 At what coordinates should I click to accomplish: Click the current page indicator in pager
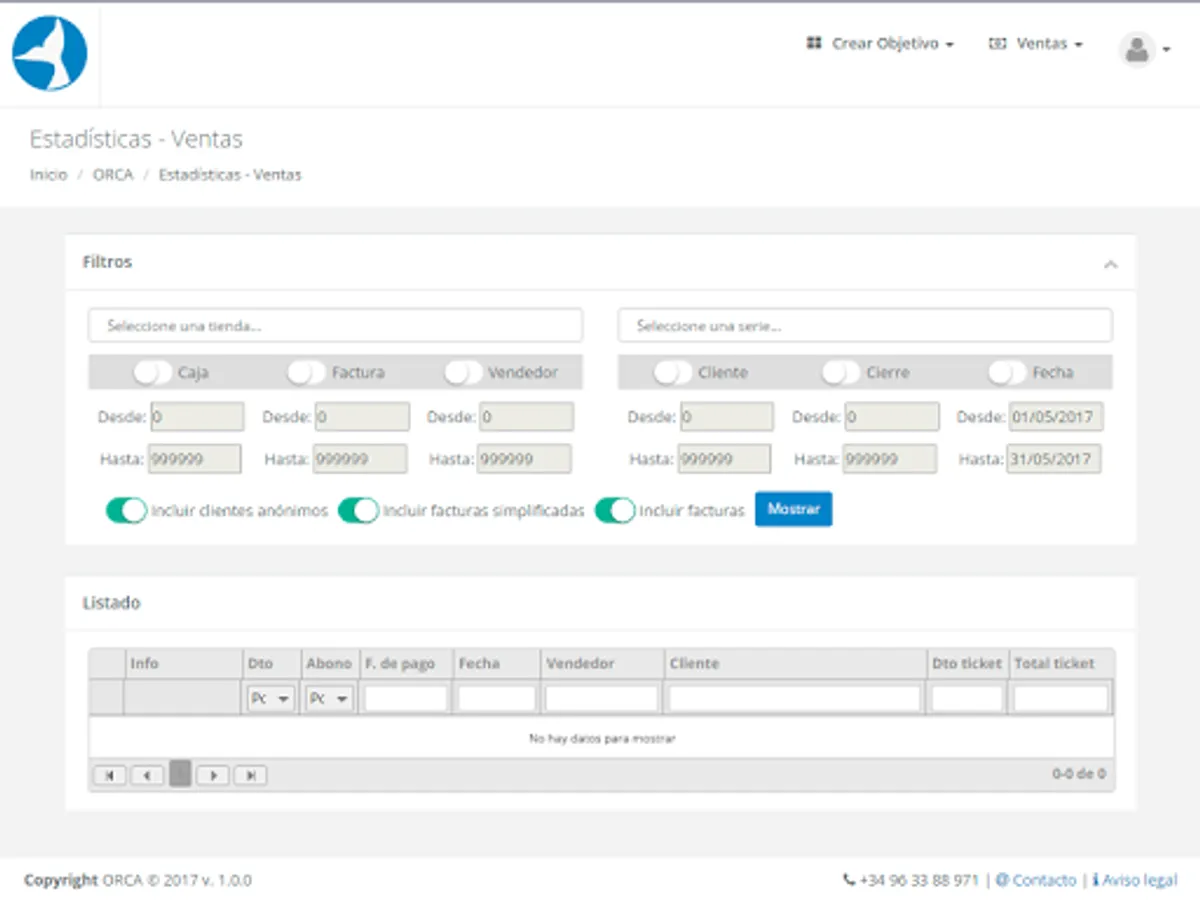coord(180,773)
